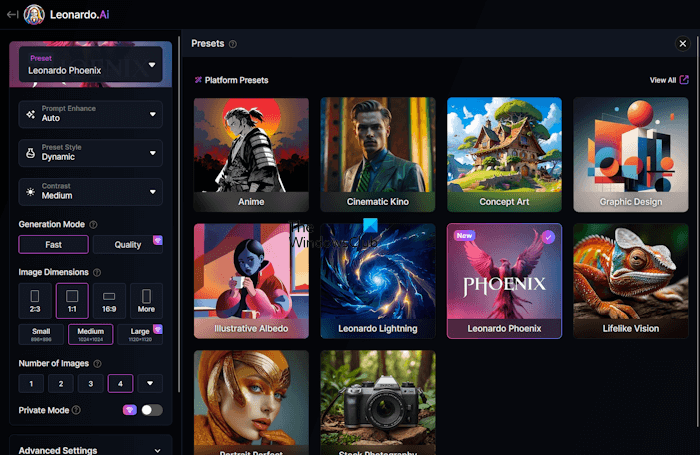The width and height of the screenshot is (700, 455).
Task: Select the Large image size
Action: point(140,334)
